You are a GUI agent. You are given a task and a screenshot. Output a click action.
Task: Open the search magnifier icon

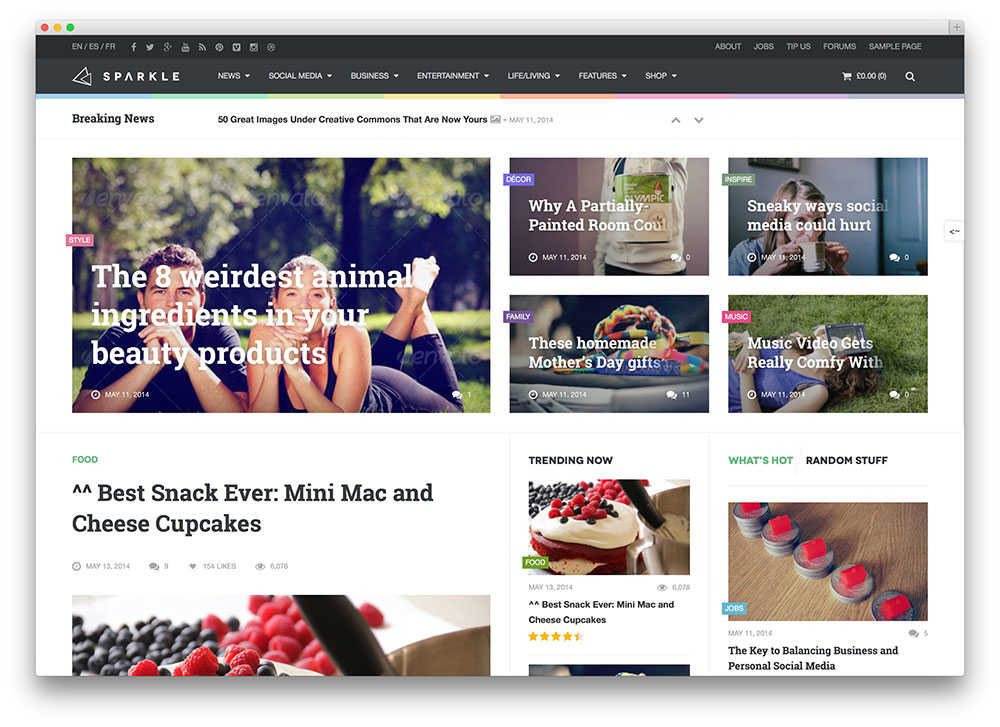(x=910, y=77)
